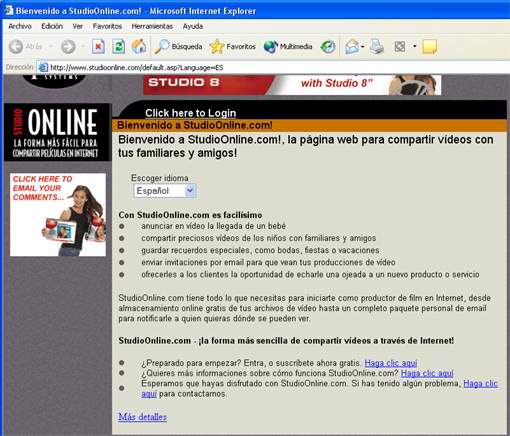Click the 'Email your comments' image banner
Image resolution: width=510 pixels, height=436 pixels.
pyautogui.click(x=58, y=215)
